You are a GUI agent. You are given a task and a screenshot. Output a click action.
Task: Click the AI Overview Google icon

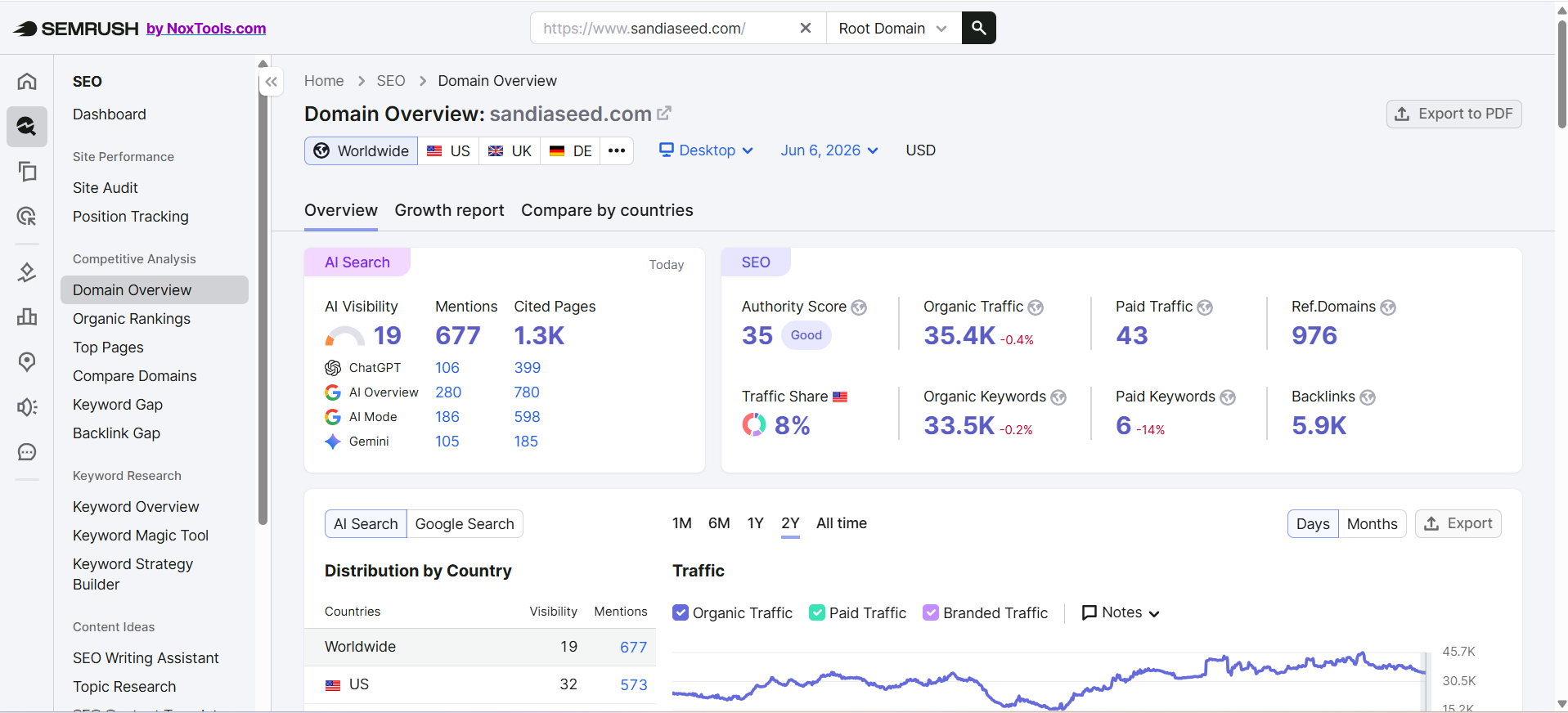pyautogui.click(x=333, y=392)
